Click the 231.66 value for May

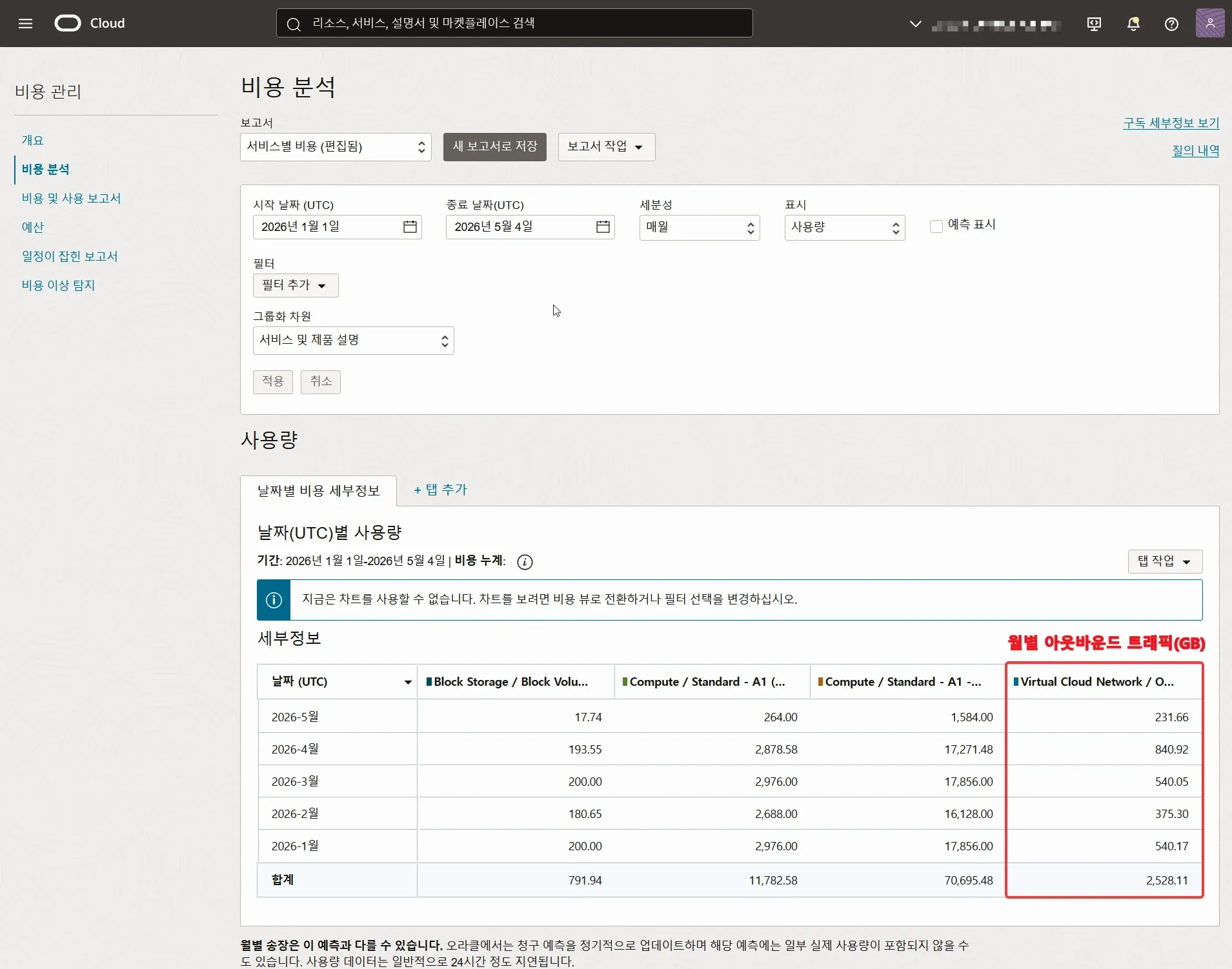click(x=1171, y=717)
